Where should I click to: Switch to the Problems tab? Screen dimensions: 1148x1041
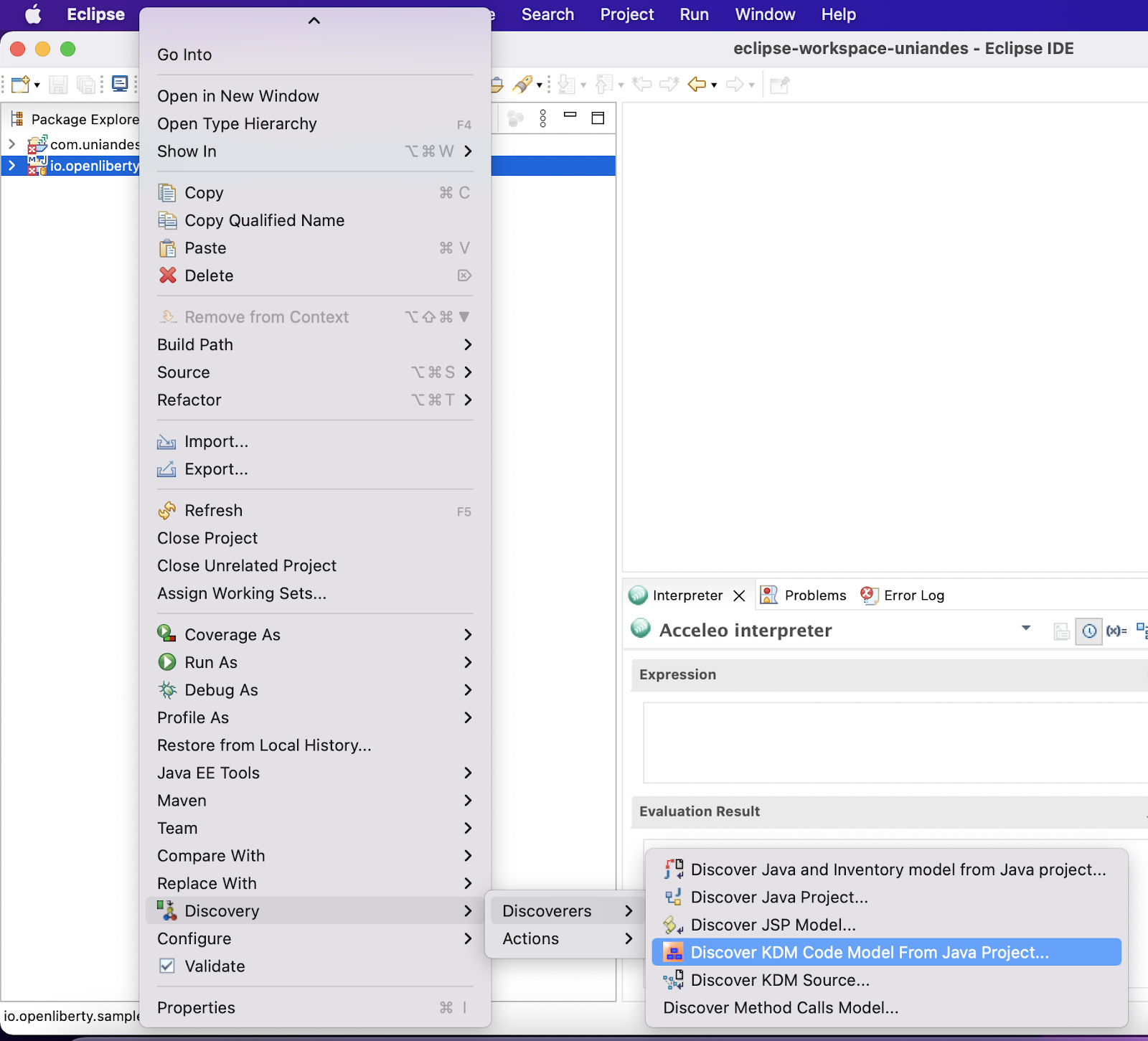click(x=803, y=595)
